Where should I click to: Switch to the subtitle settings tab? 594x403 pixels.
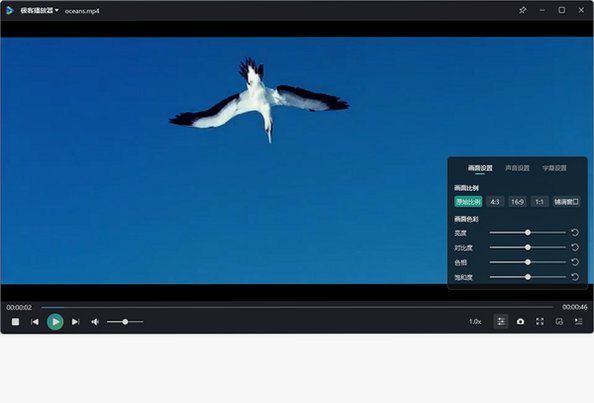pyautogui.click(x=554, y=168)
